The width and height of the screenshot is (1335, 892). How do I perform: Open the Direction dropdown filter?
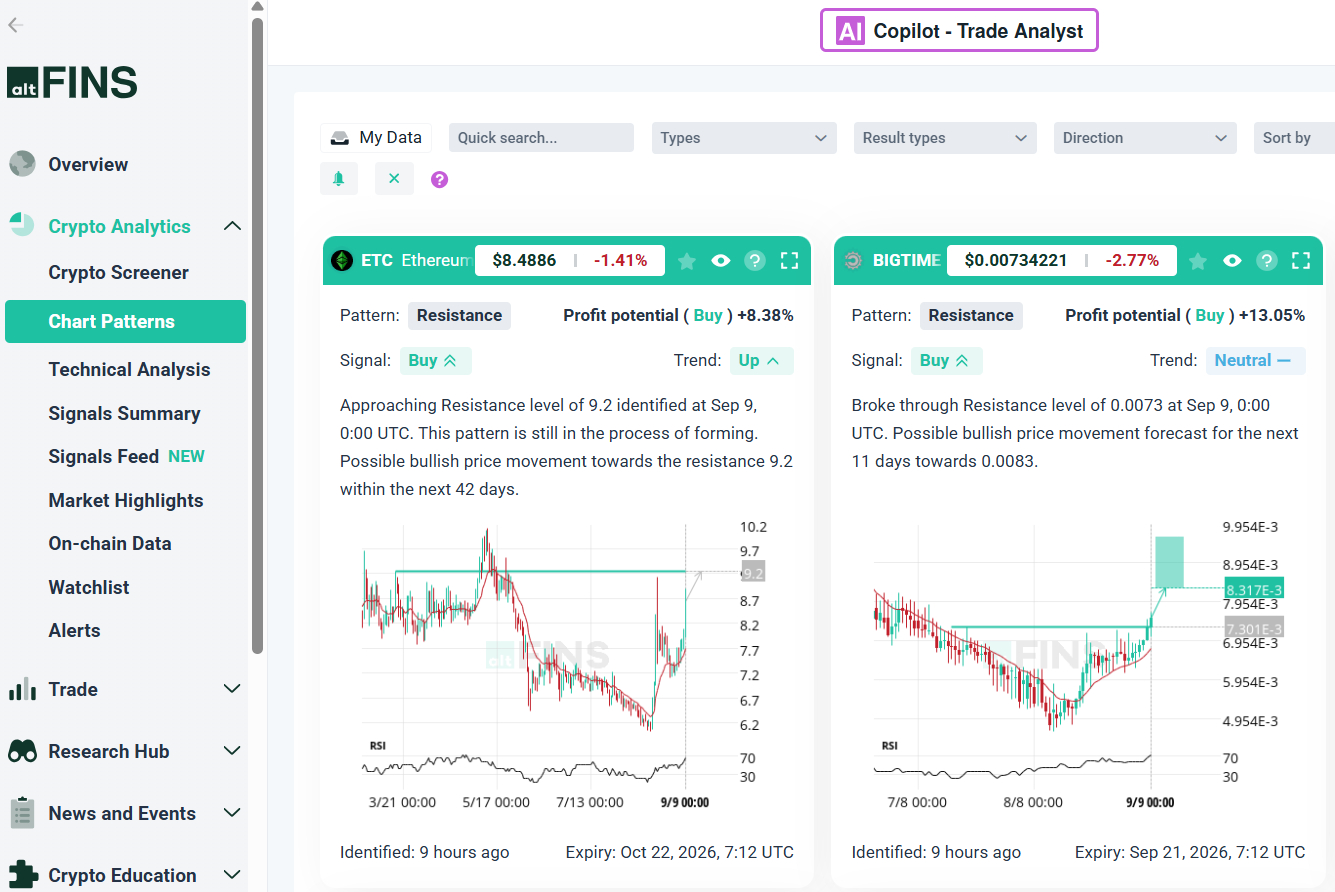click(1145, 138)
